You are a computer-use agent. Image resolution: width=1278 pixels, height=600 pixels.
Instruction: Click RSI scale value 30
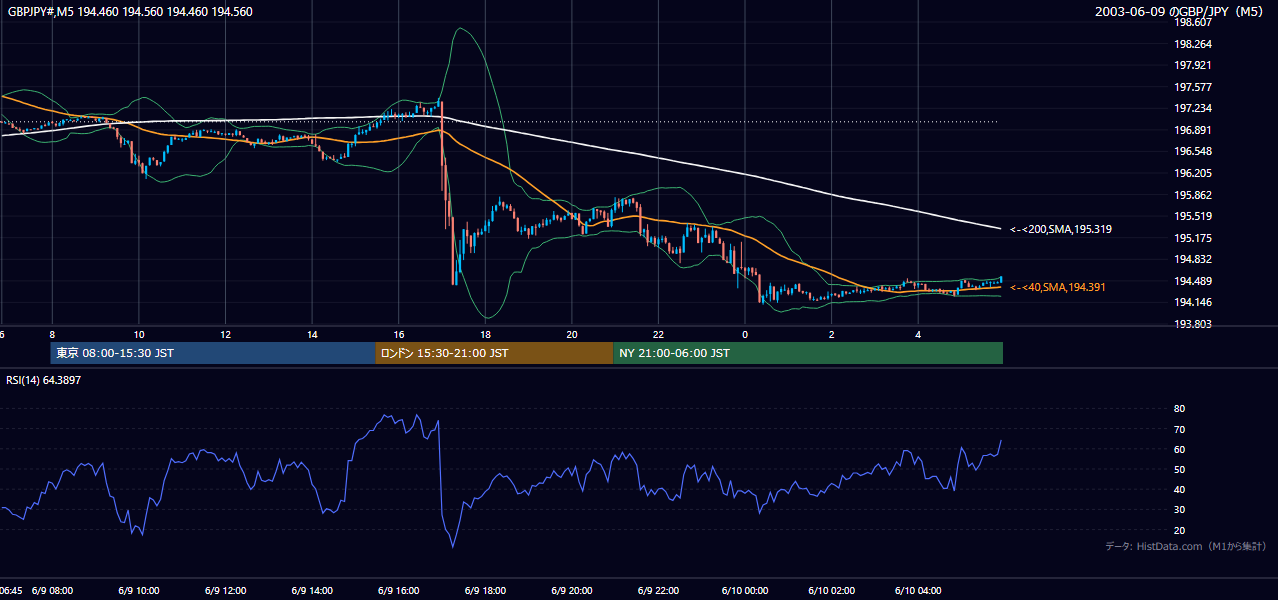pos(1179,509)
